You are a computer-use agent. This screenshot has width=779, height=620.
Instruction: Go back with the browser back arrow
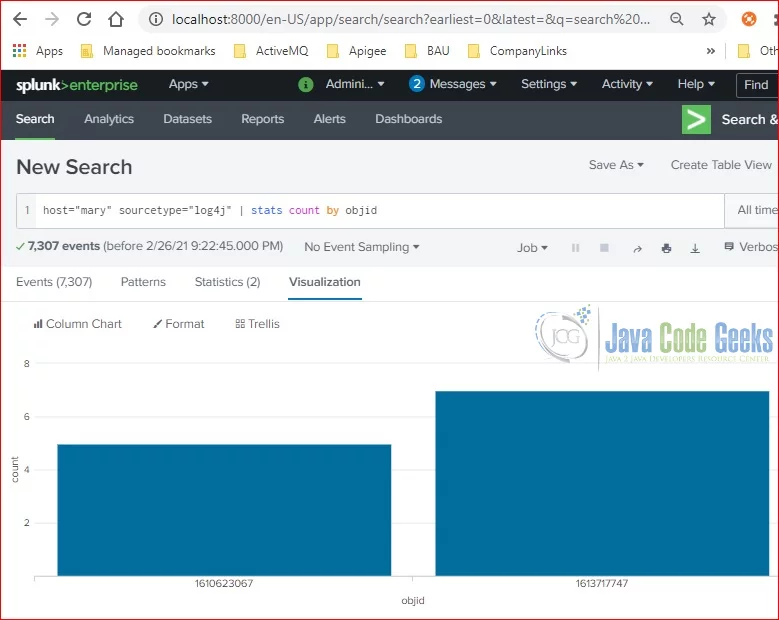20,19
